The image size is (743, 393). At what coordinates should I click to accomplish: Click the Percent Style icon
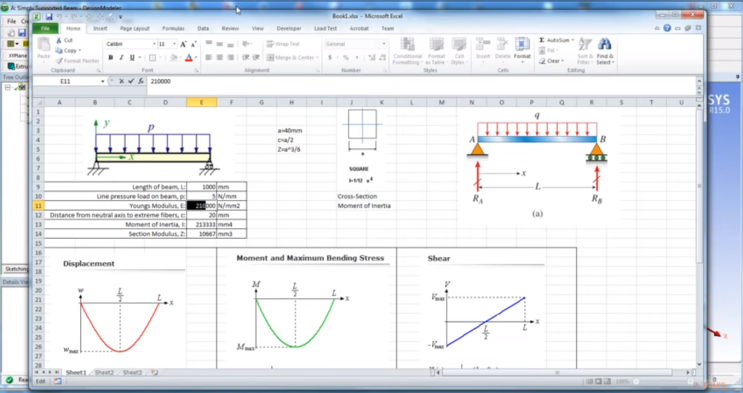point(346,57)
